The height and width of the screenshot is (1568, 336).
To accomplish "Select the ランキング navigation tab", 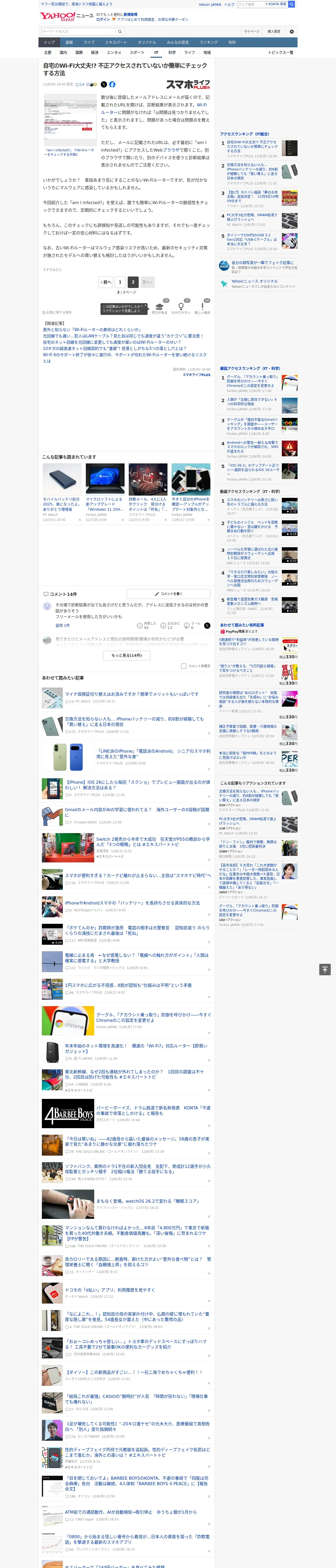I will [209, 43].
